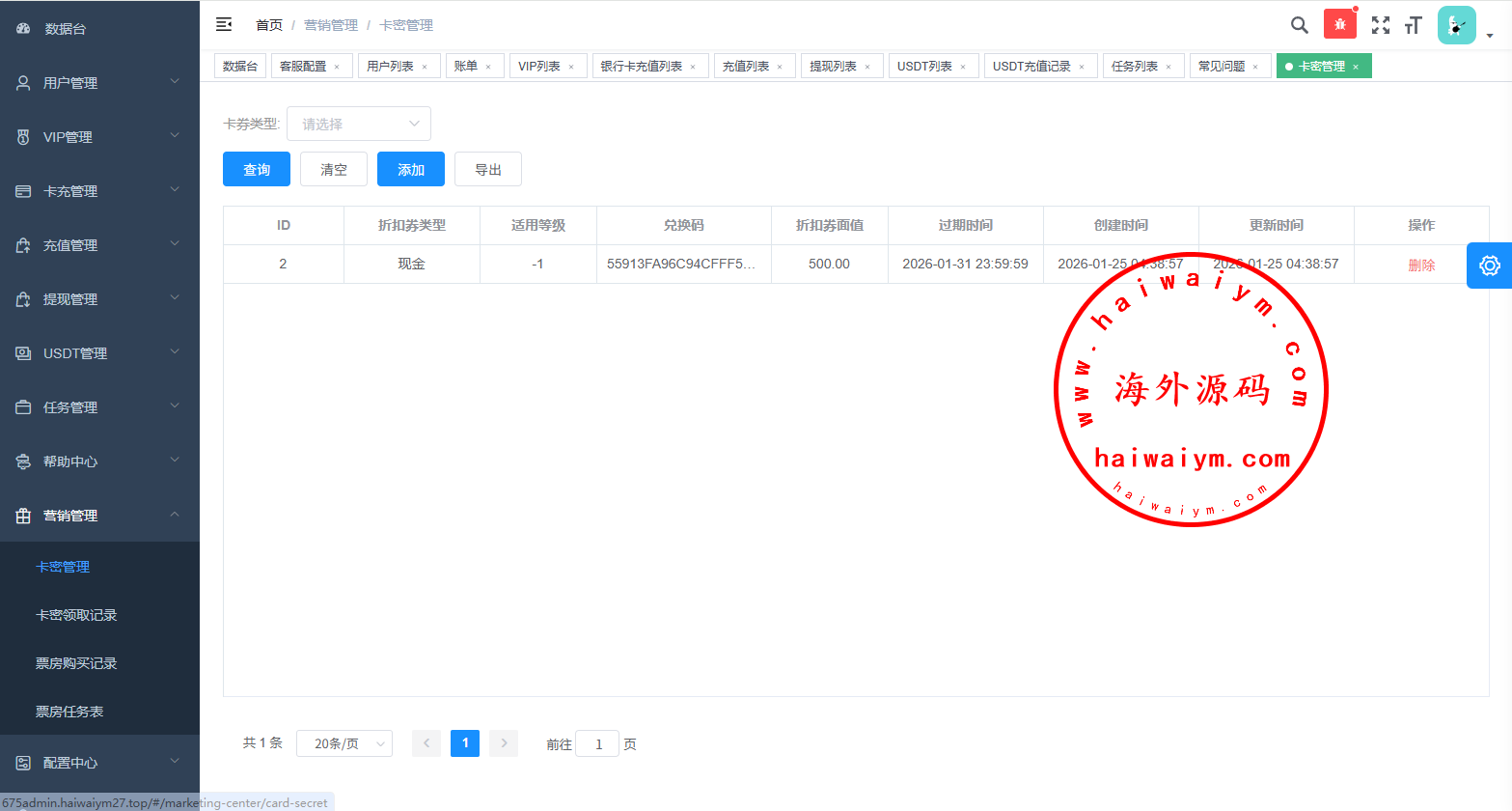Image resolution: width=1512 pixels, height=811 pixels.
Task: Toggle fullscreen mode icon
Action: (x=1381, y=25)
